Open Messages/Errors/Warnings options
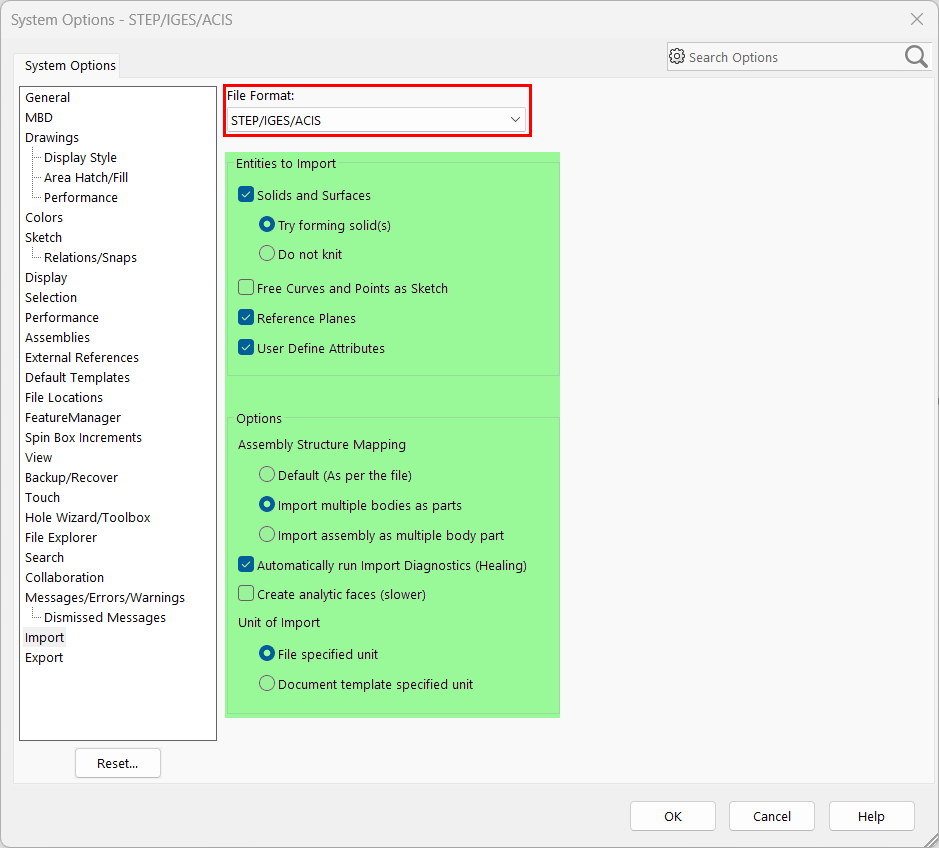Image resolution: width=939 pixels, height=848 pixels. point(105,598)
